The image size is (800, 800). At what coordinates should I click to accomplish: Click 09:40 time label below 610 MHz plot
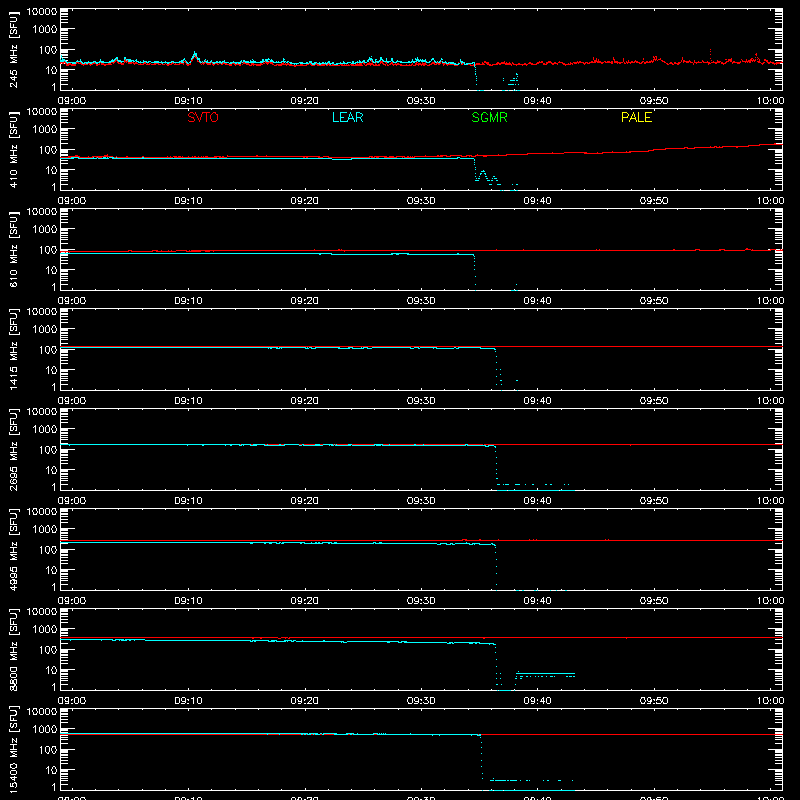point(537,301)
